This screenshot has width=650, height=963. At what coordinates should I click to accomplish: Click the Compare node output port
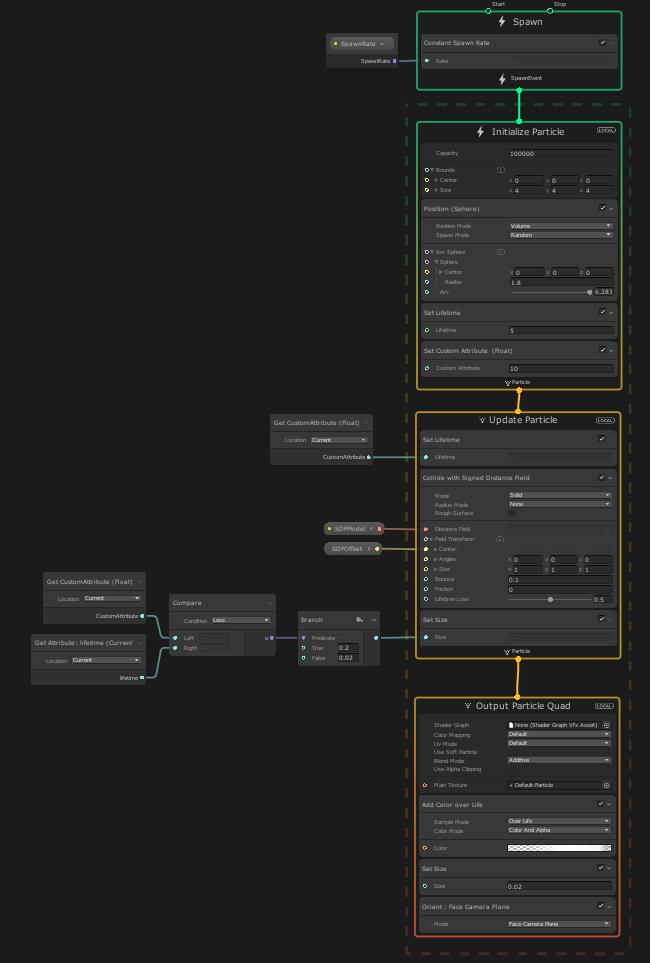(272, 638)
